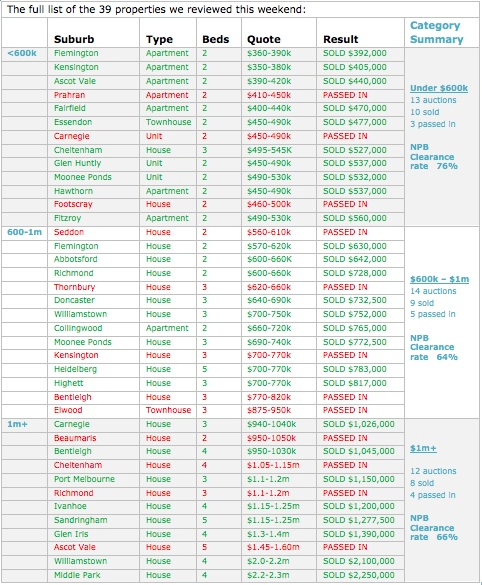
Task: Open the Under $600k category link
Action: coord(439,88)
